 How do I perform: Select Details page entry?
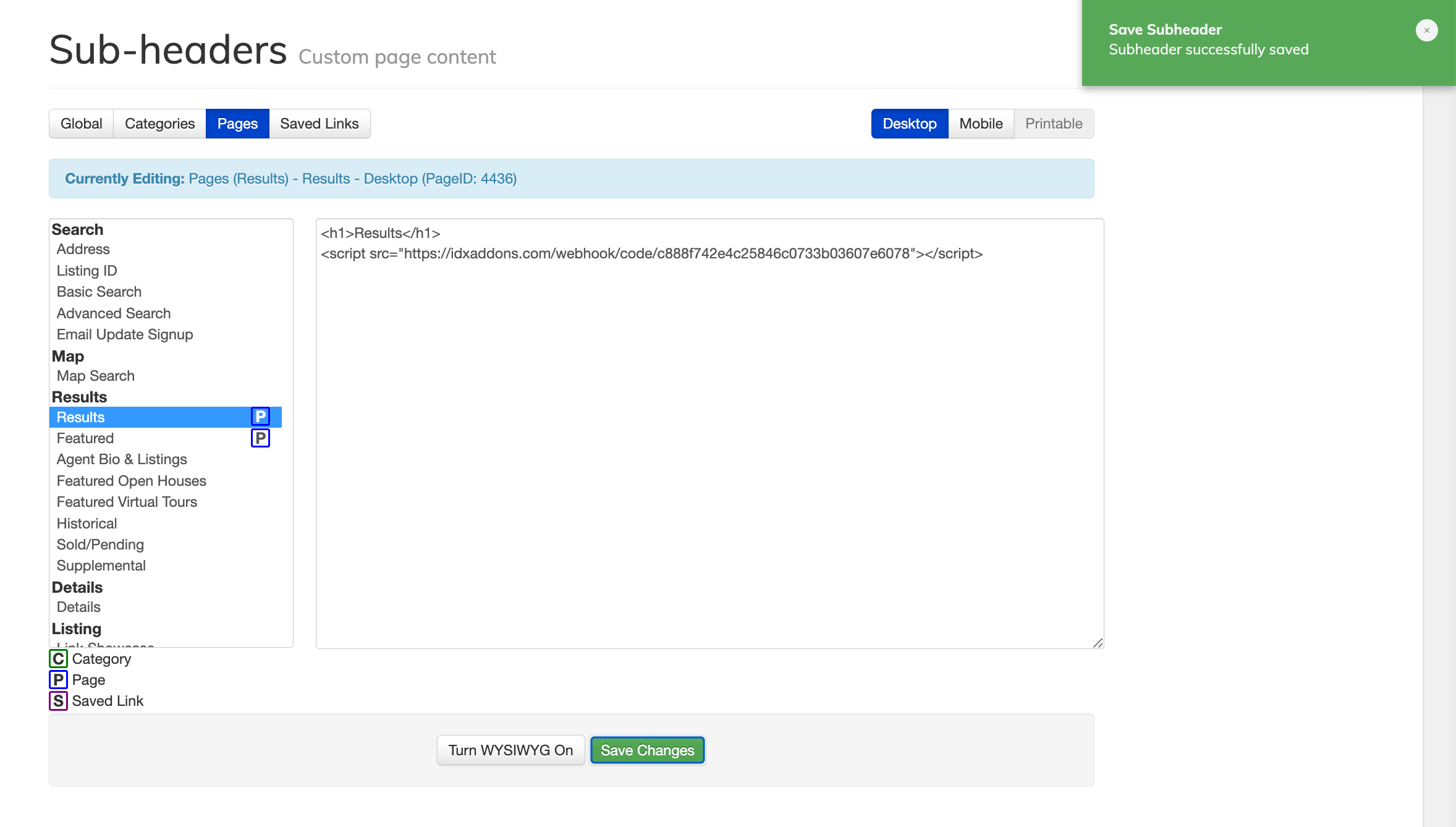[x=78, y=607]
